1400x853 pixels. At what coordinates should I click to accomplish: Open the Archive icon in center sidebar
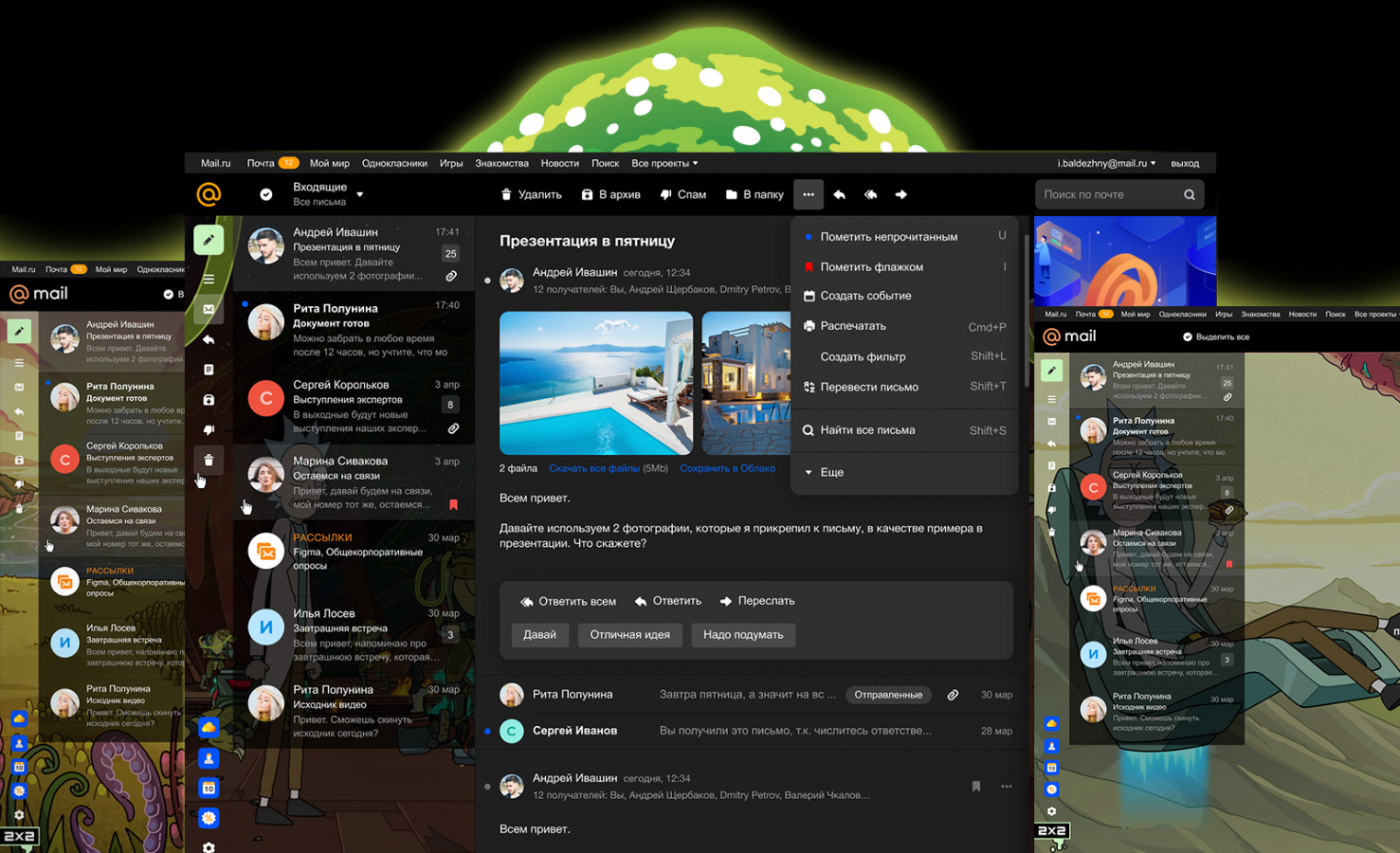pyautogui.click(x=209, y=400)
